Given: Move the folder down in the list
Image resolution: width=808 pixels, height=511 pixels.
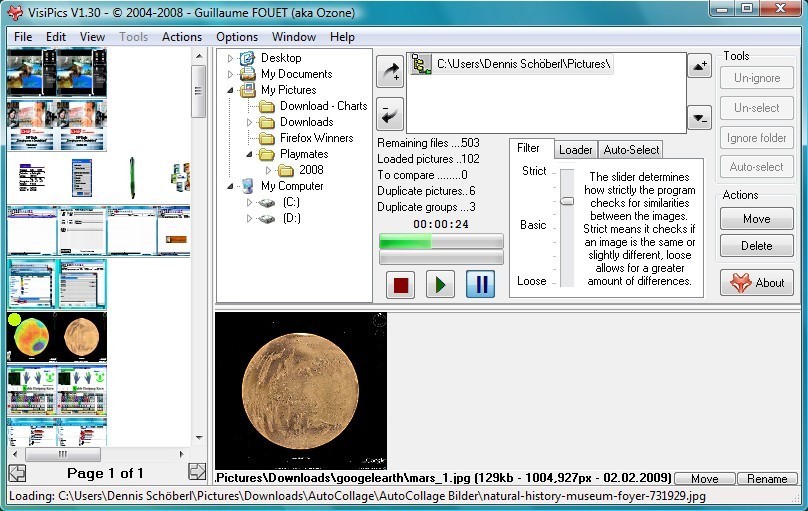Looking at the screenshot, I should pyautogui.click(x=699, y=116).
